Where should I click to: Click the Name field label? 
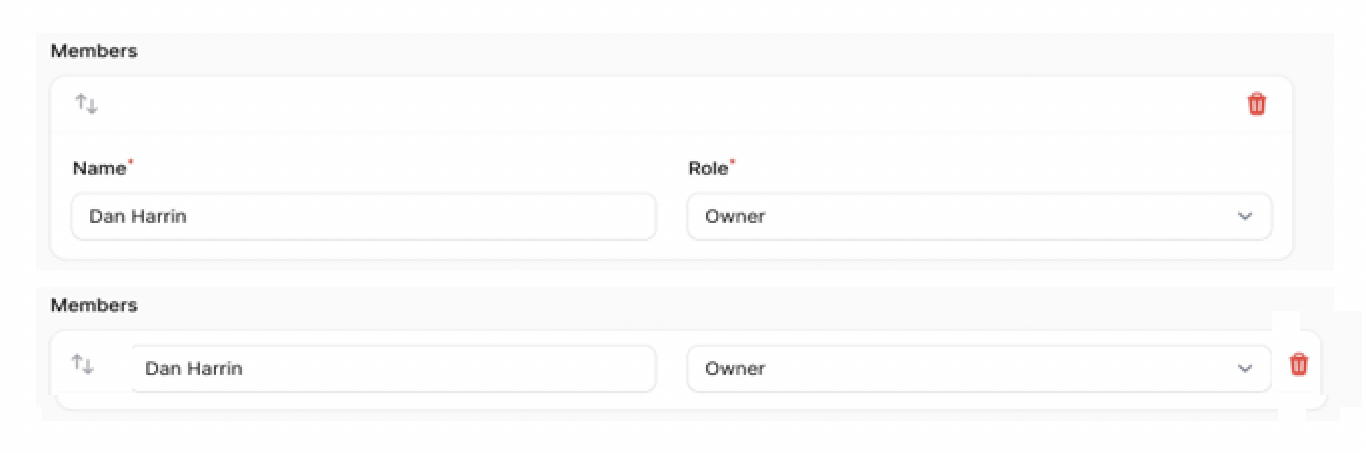[98, 169]
